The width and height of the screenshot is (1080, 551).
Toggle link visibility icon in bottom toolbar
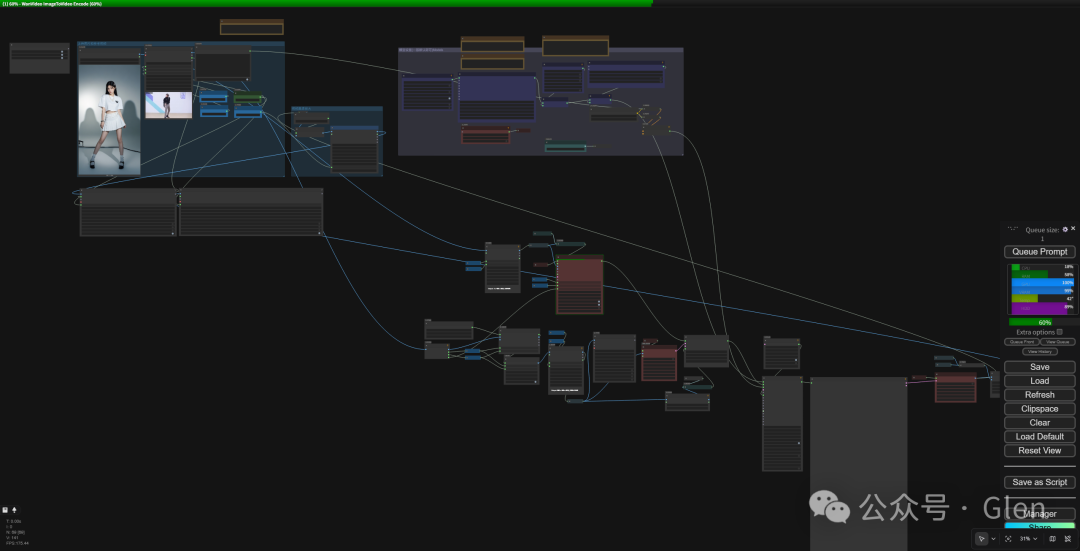(x=1068, y=539)
